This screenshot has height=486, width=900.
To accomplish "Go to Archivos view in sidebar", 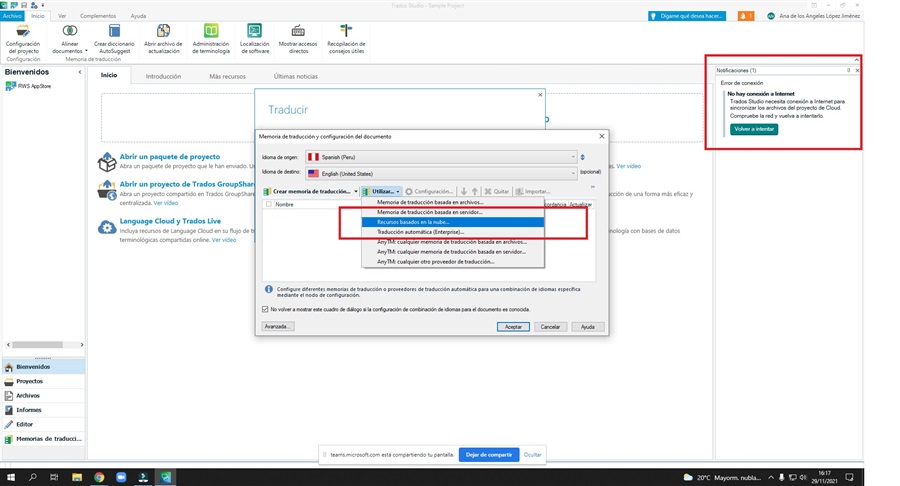I will coord(44,395).
